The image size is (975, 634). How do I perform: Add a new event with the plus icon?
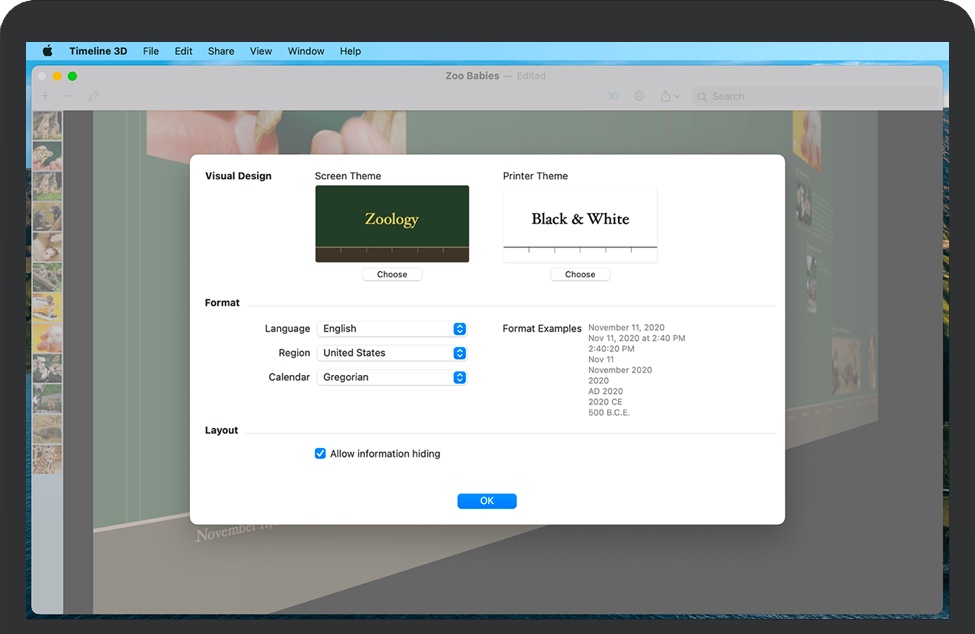pos(45,96)
